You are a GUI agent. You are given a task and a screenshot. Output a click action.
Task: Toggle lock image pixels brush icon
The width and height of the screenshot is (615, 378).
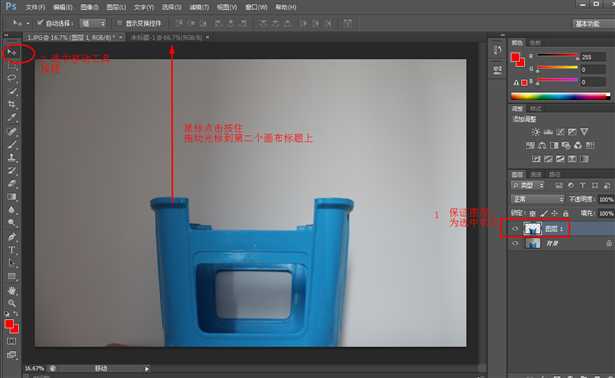click(544, 213)
